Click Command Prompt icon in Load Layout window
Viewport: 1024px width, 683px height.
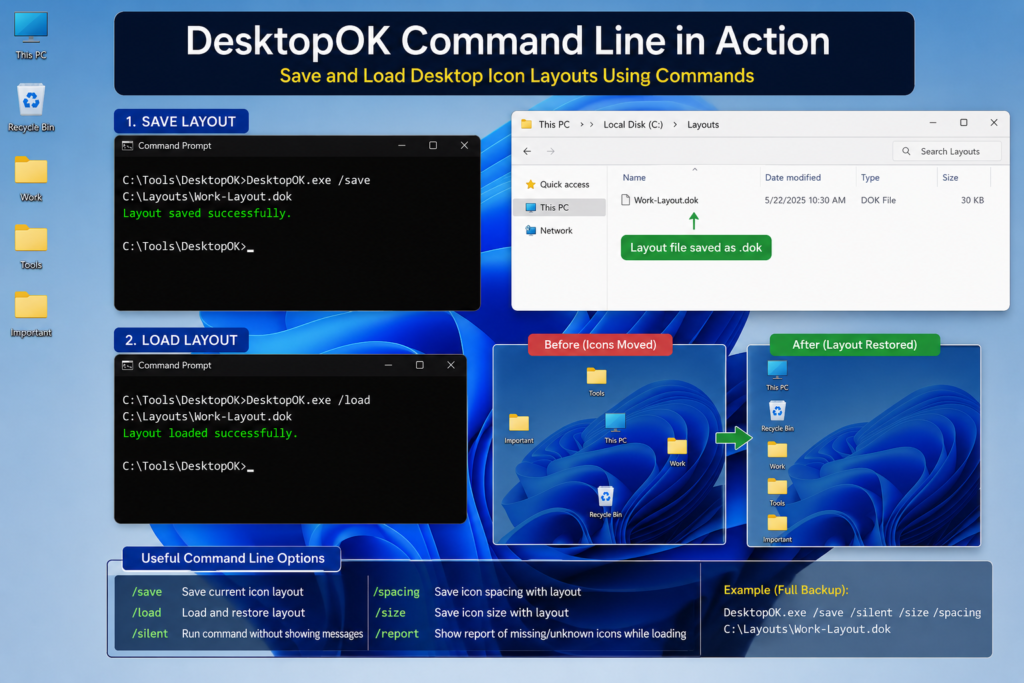click(127, 365)
